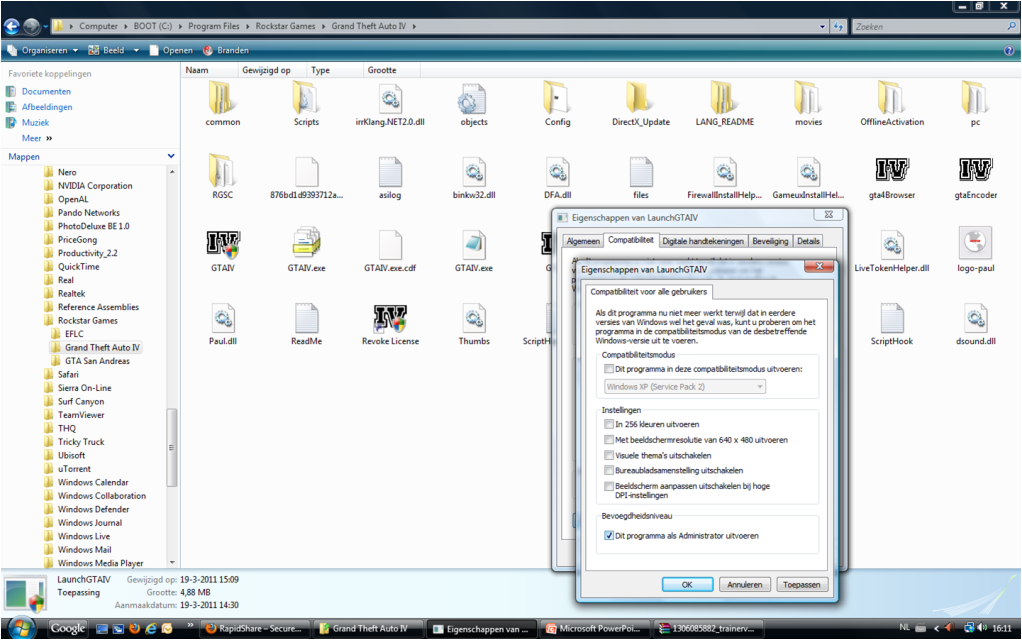The width and height of the screenshot is (1022, 640).
Task: Click Branden in the Explorer toolbar
Action: point(226,50)
